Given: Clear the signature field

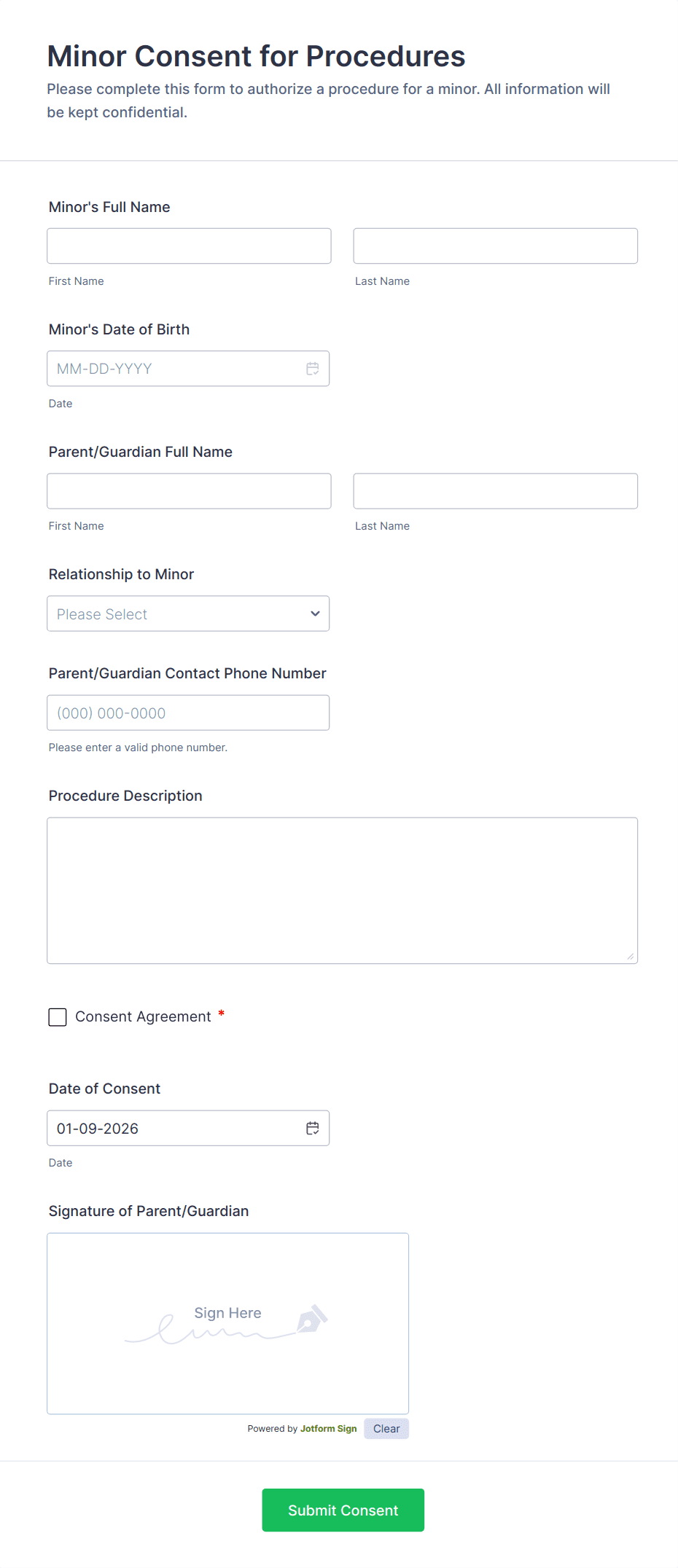Looking at the screenshot, I should click(386, 1428).
